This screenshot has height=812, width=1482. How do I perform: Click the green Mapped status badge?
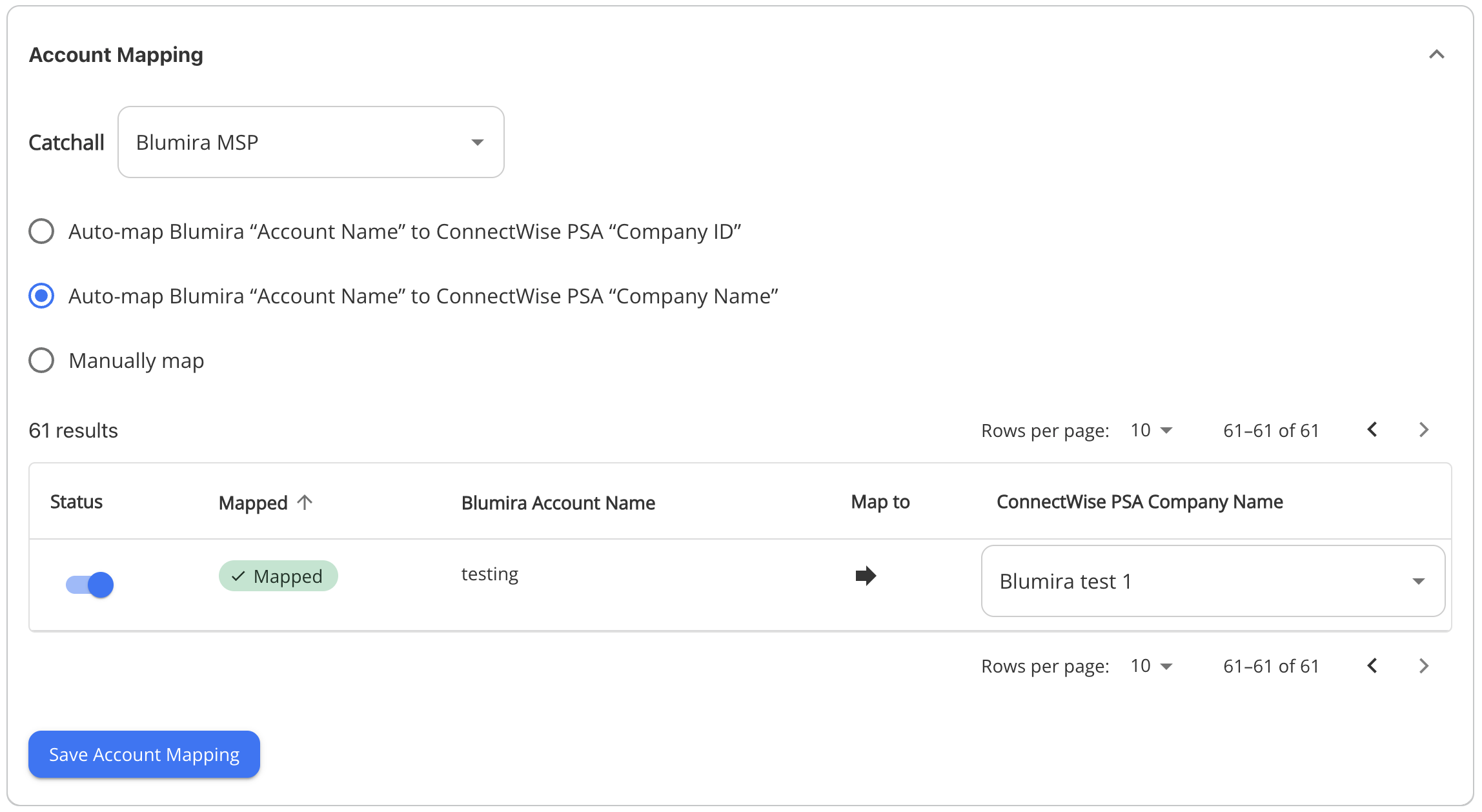pyautogui.click(x=278, y=576)
